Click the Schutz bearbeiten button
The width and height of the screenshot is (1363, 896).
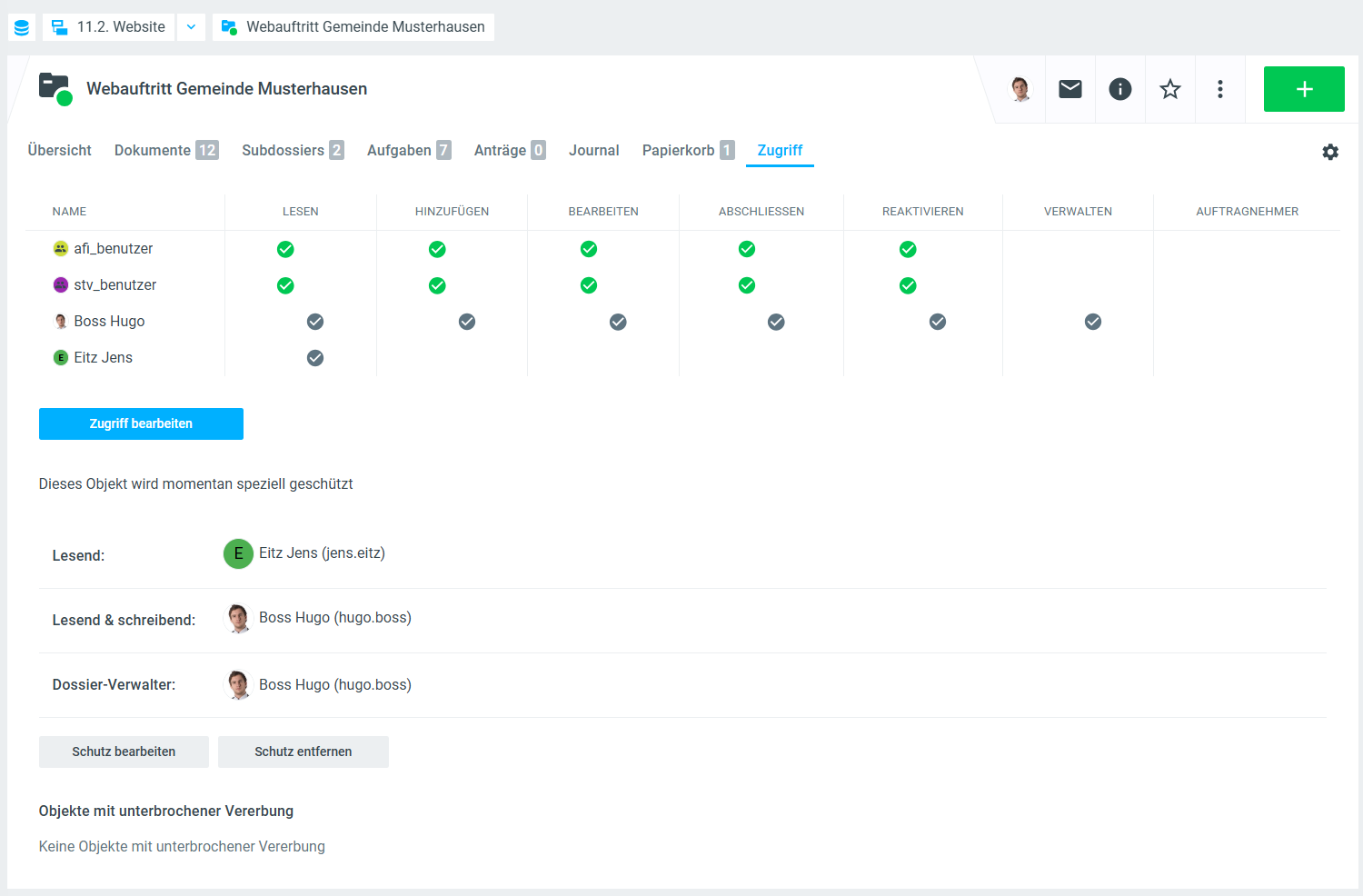click(x=124, y=752)
